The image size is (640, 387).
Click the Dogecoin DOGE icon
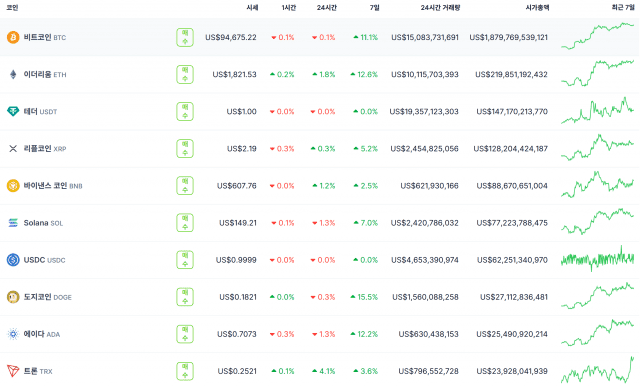(13, 297)
